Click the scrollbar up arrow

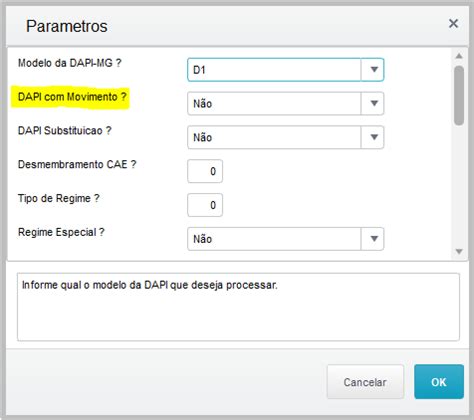point(459,56)
